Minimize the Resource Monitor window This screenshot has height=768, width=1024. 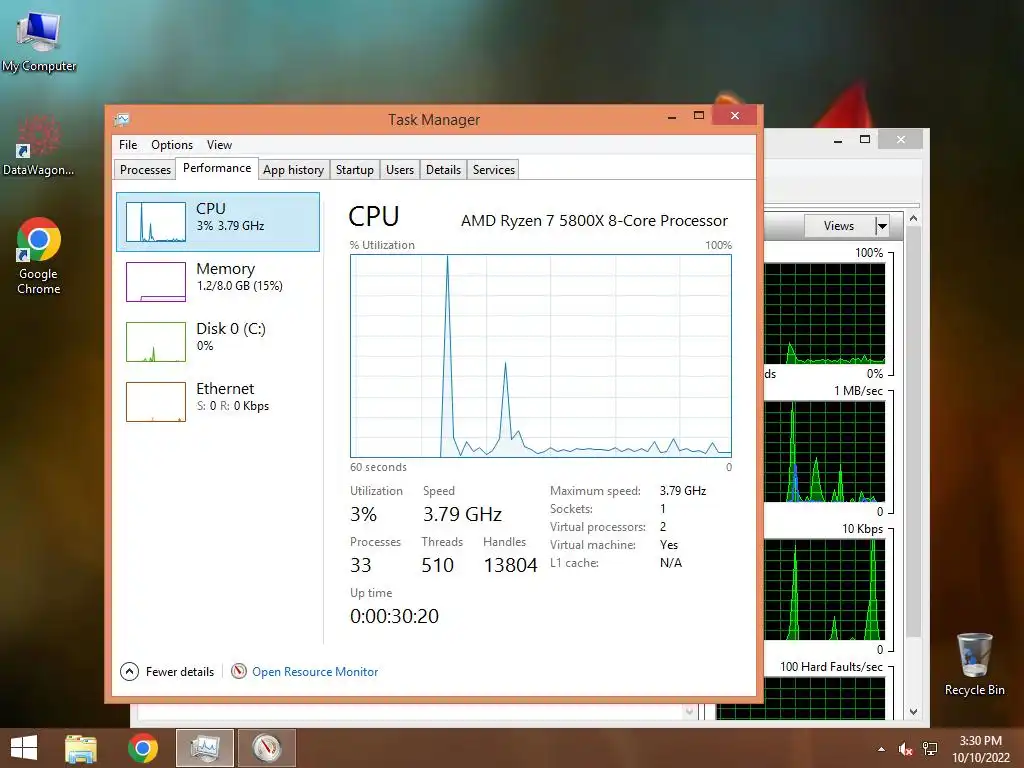[x=838, y=140]
